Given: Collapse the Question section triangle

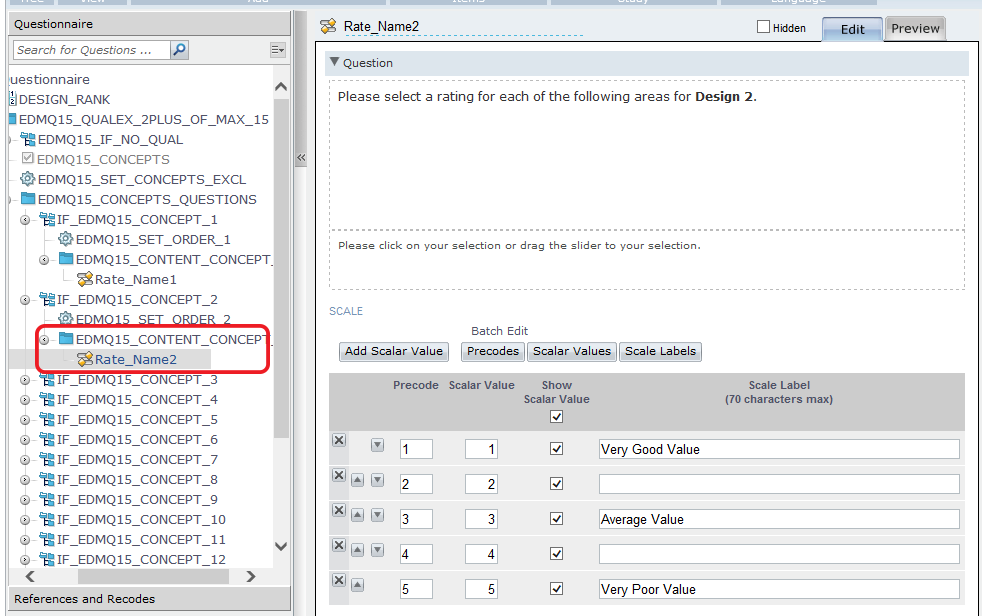Looking at the screenshot, I should (334, 62).
